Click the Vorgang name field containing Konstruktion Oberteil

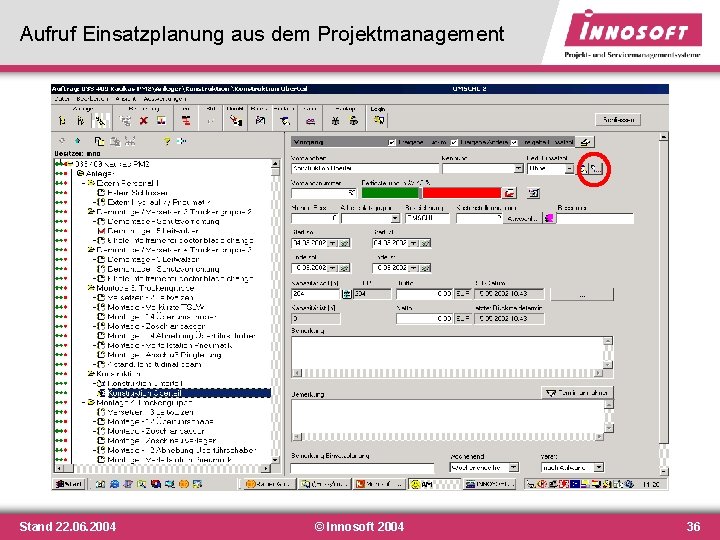tap(365, 169)
